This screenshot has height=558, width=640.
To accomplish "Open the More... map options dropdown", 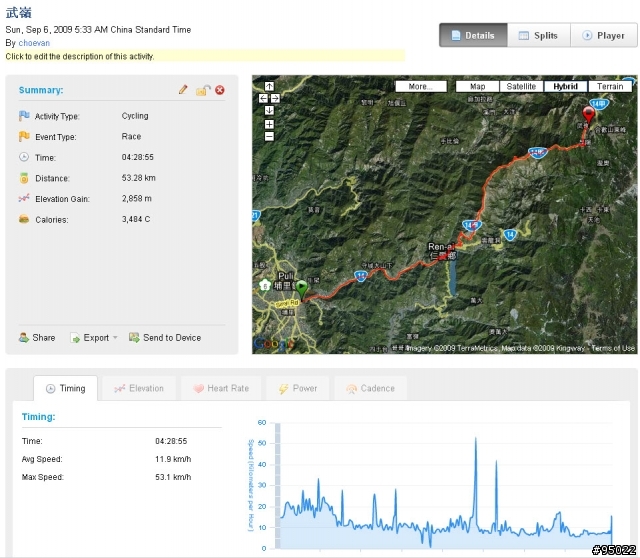I will coord(421,87).
